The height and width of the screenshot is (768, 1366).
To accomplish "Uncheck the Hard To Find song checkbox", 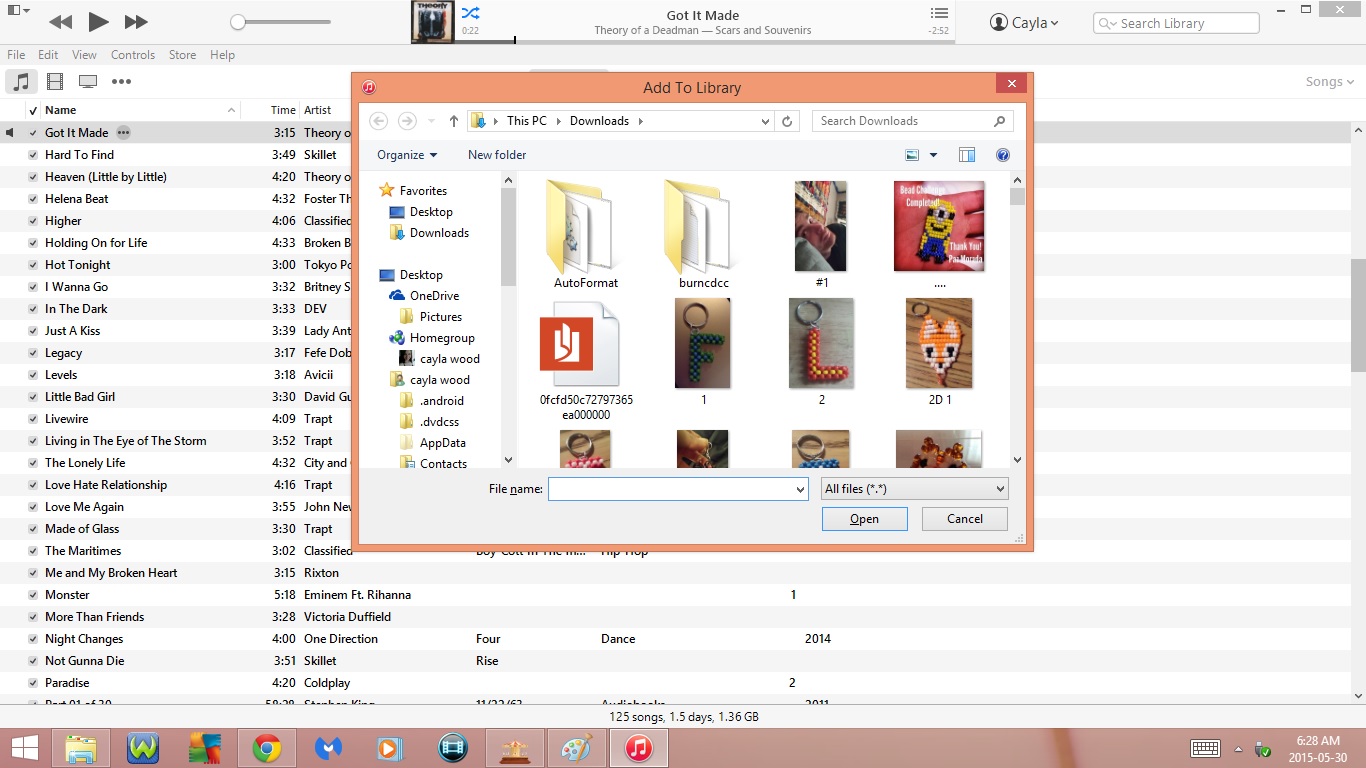I will click(x=33, y=155).
